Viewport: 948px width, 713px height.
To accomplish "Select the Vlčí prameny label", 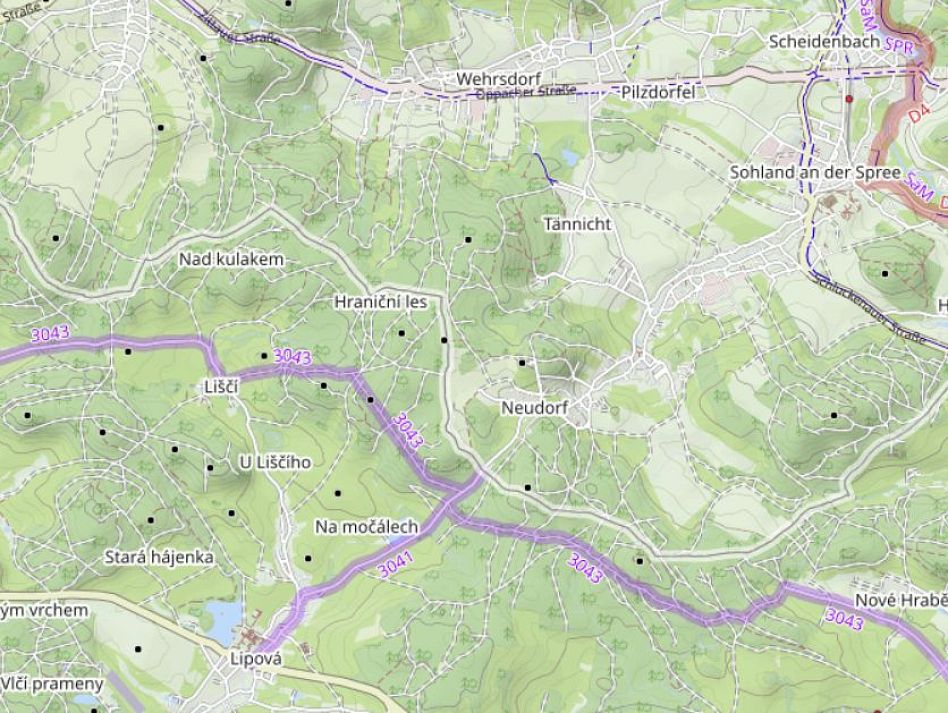I will pos(52,684).
